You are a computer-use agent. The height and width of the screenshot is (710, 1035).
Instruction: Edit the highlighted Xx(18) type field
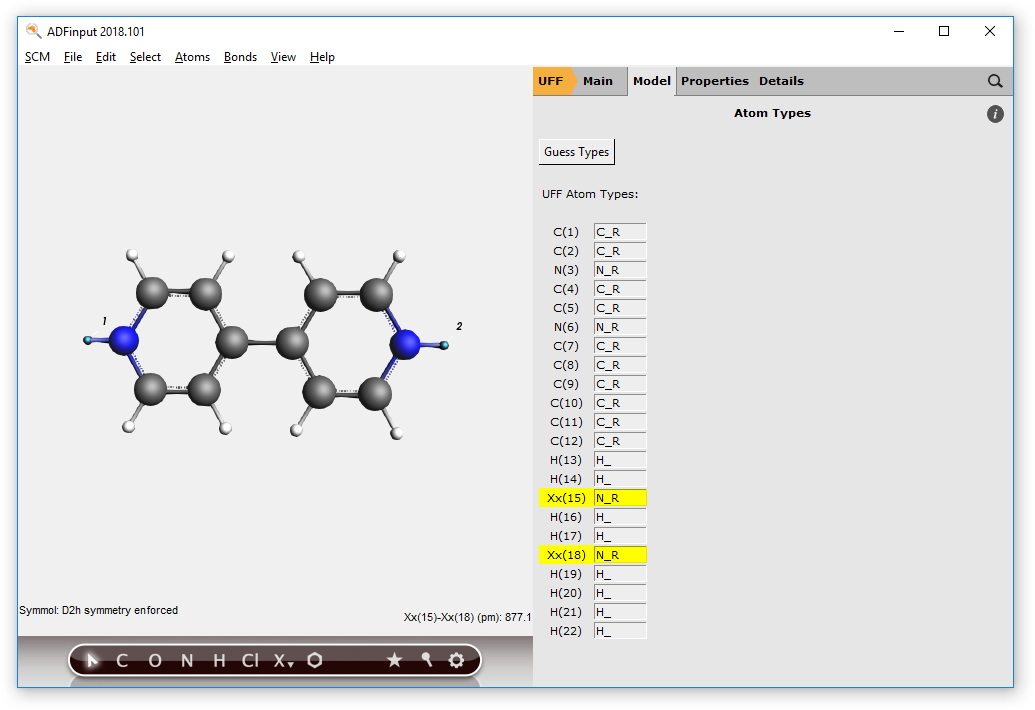coord(620,556)
